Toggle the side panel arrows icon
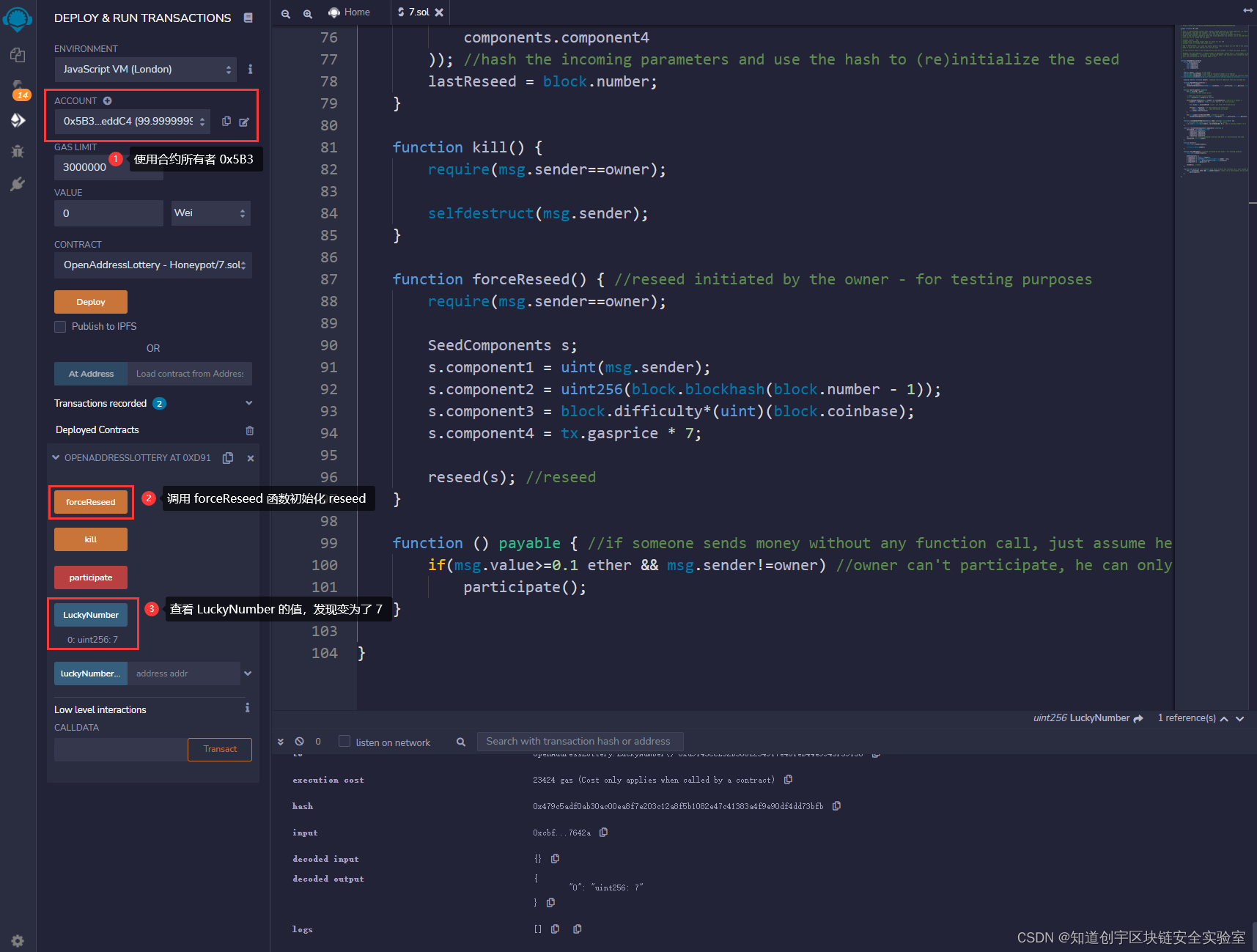The height and width of the screenshot is (952, 1257). [x=1247, y=10]
